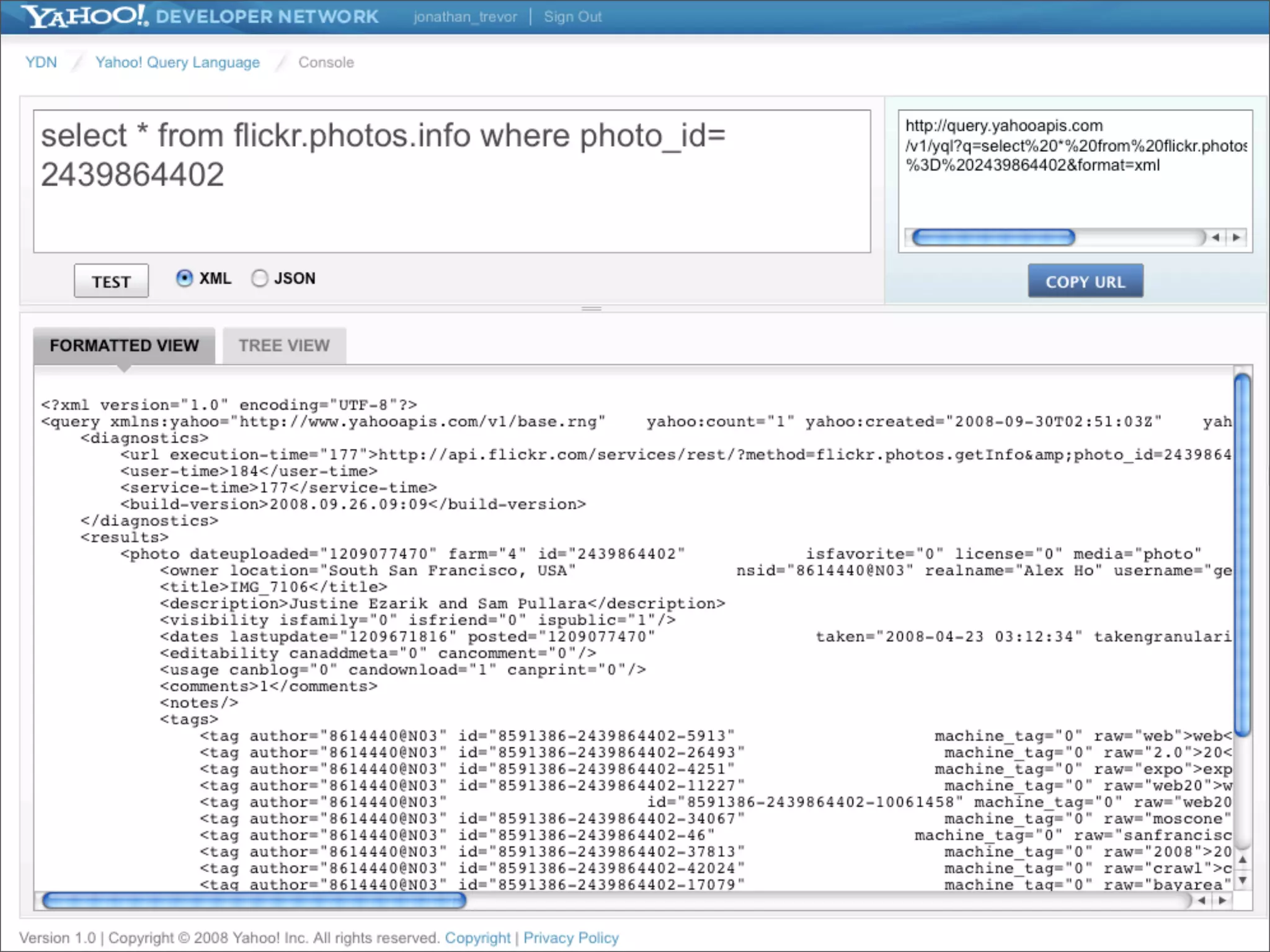Click the Sign Out link
This screenshot has width=1270, height=952.
pyautogui.click(x=572, y=17)
